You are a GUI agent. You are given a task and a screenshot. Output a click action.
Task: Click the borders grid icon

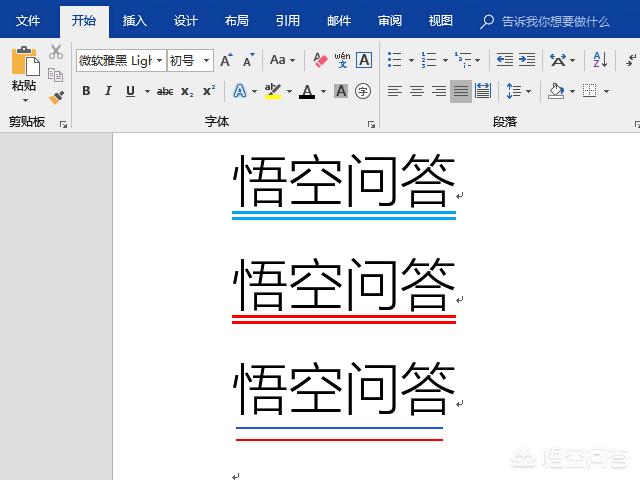pyautogui.click(x=589, y=91)
